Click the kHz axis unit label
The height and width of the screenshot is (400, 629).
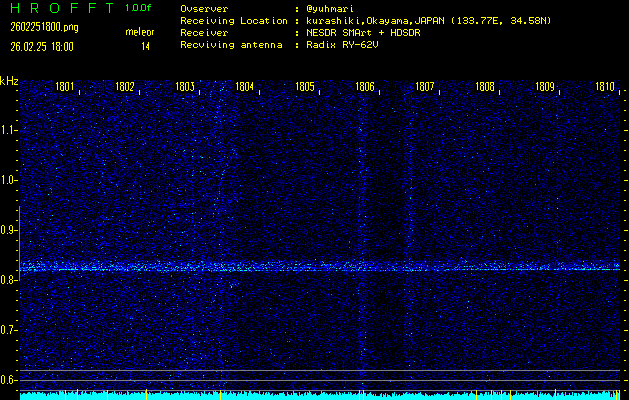[x=9, y=80]
